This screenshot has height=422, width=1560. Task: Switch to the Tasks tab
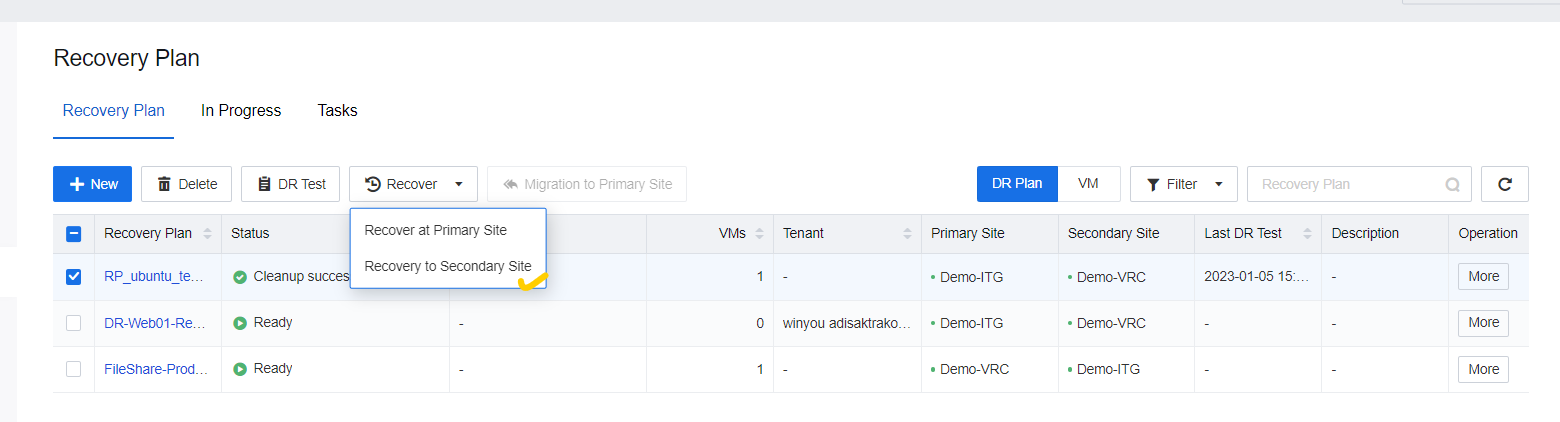337,111
